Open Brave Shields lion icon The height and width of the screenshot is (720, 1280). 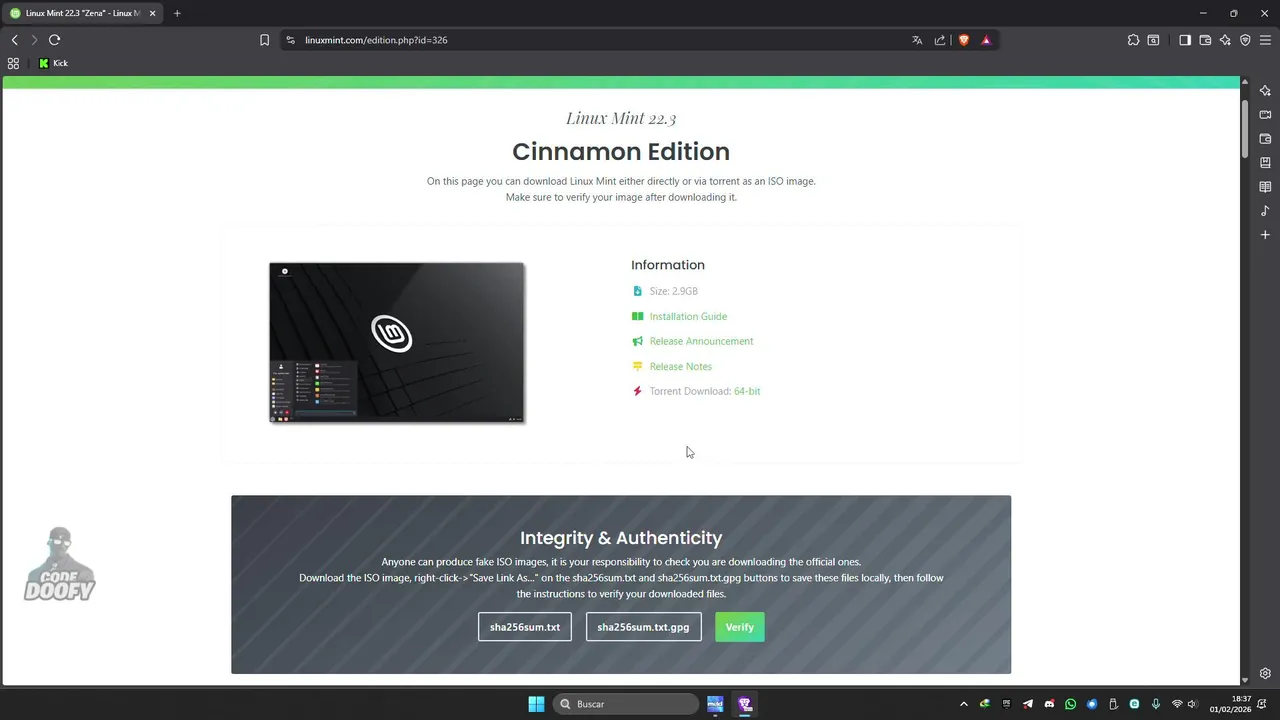tap(964, 40)
